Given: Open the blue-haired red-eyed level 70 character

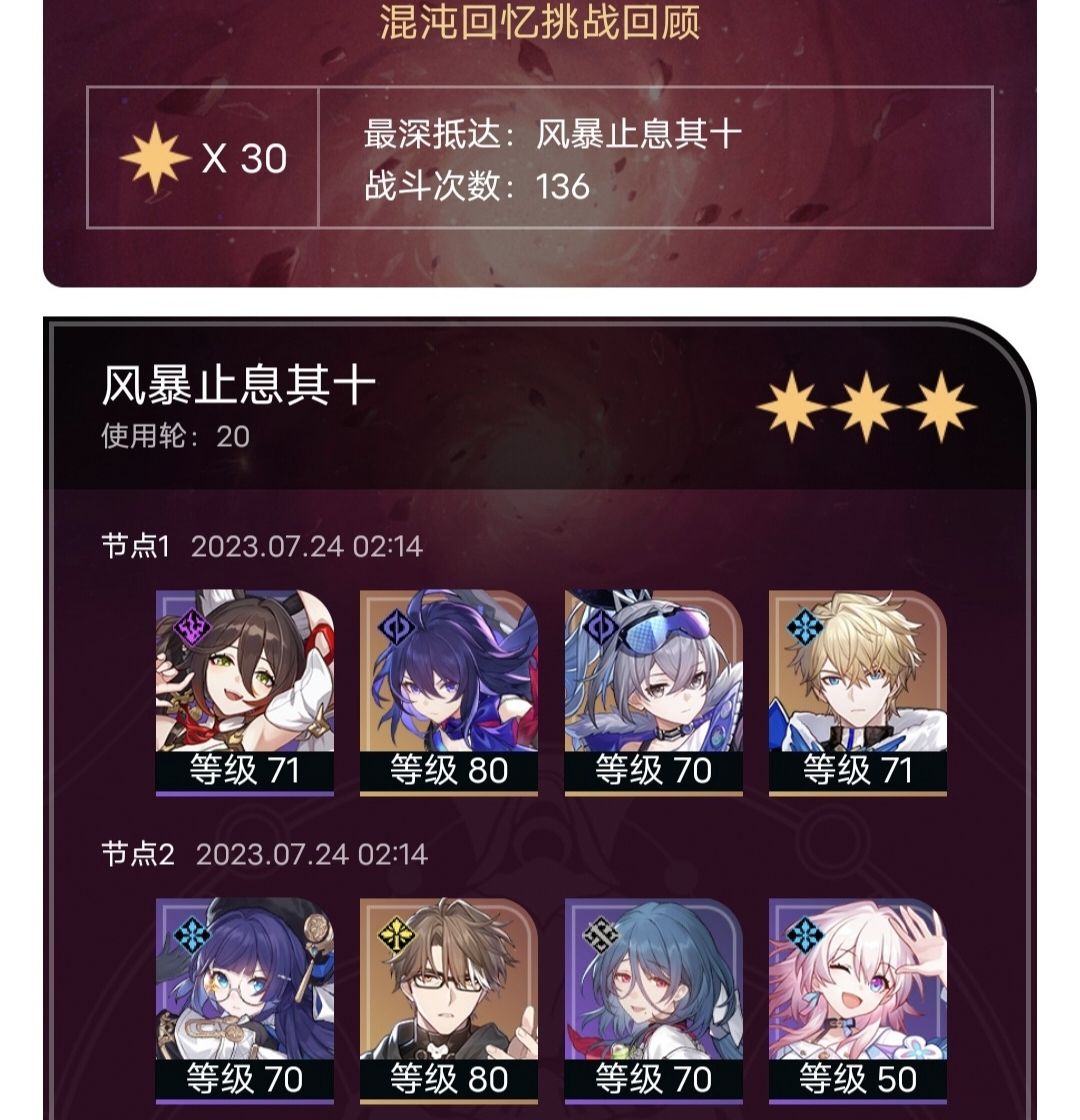Looking at the screenshot, I should pyautogui.click(x=654, y=1001).
